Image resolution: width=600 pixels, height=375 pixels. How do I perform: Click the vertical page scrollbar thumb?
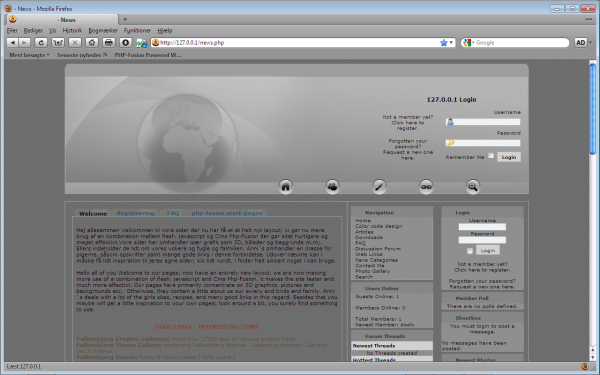pyautogui.click(x=593, y=109)
